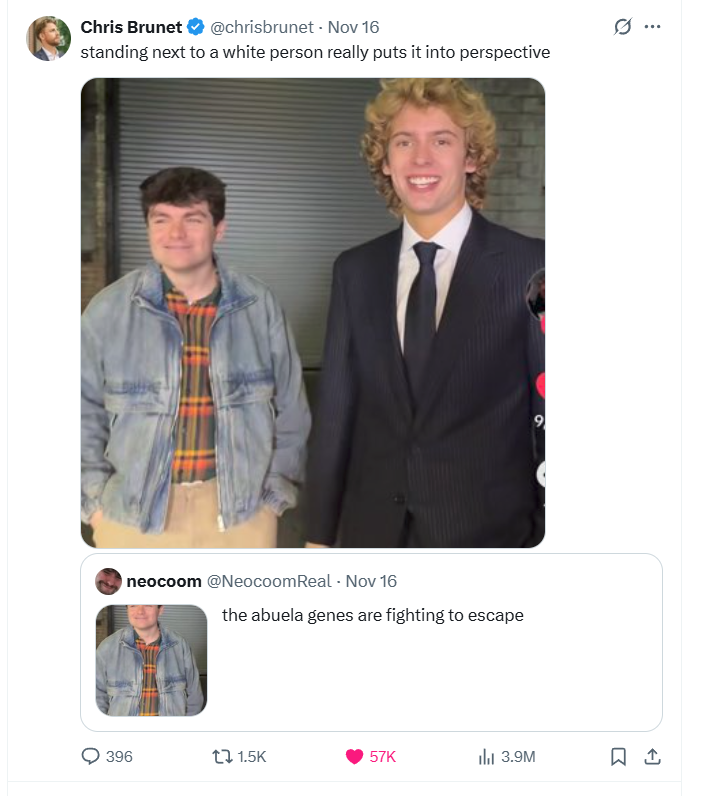This screenshot has width=708, height=796.
Task: Click the Grok slash-circle icon
Action: (x=623, y=26)
